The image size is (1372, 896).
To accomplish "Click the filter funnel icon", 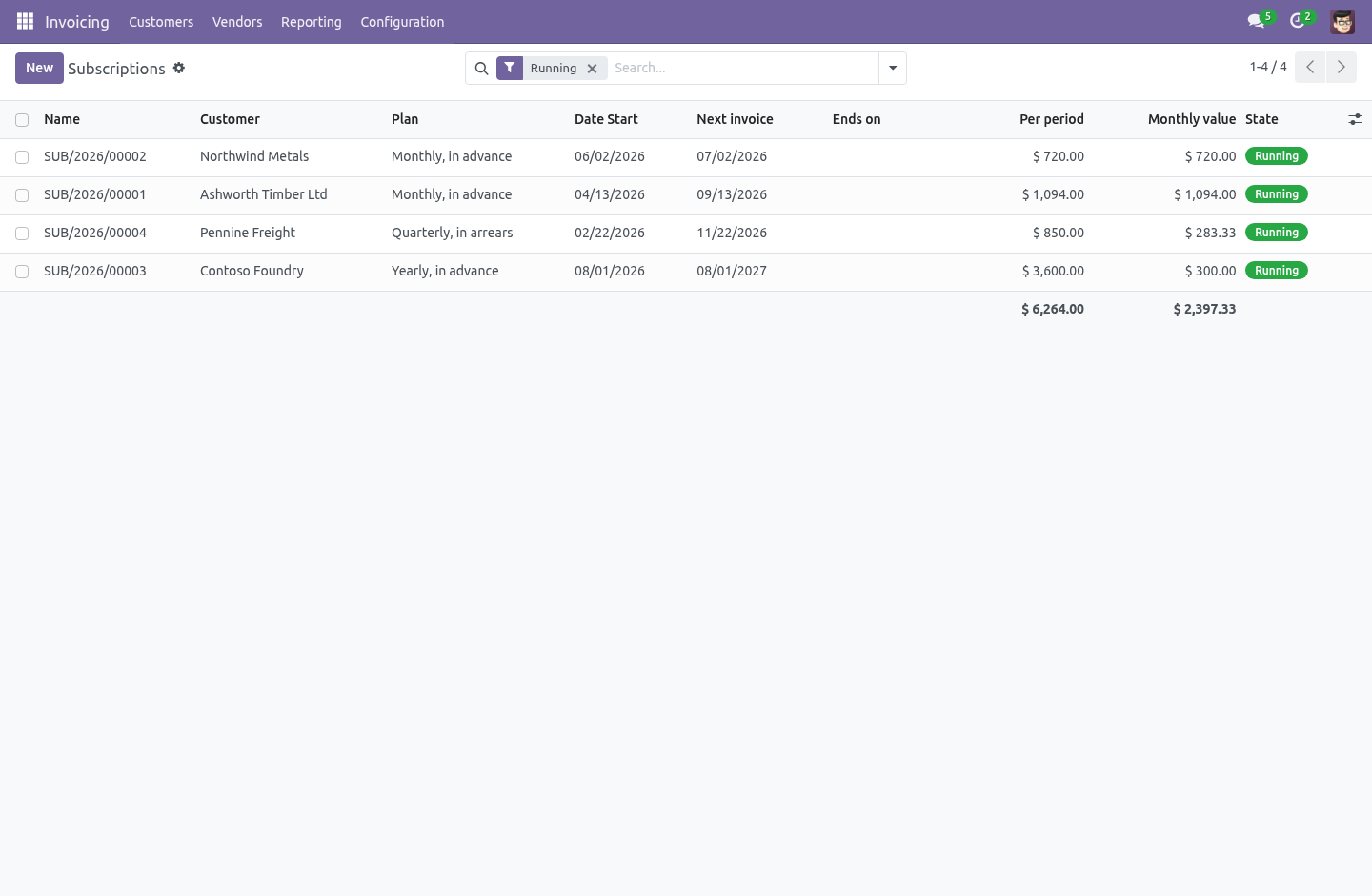I will coord(510,68).
